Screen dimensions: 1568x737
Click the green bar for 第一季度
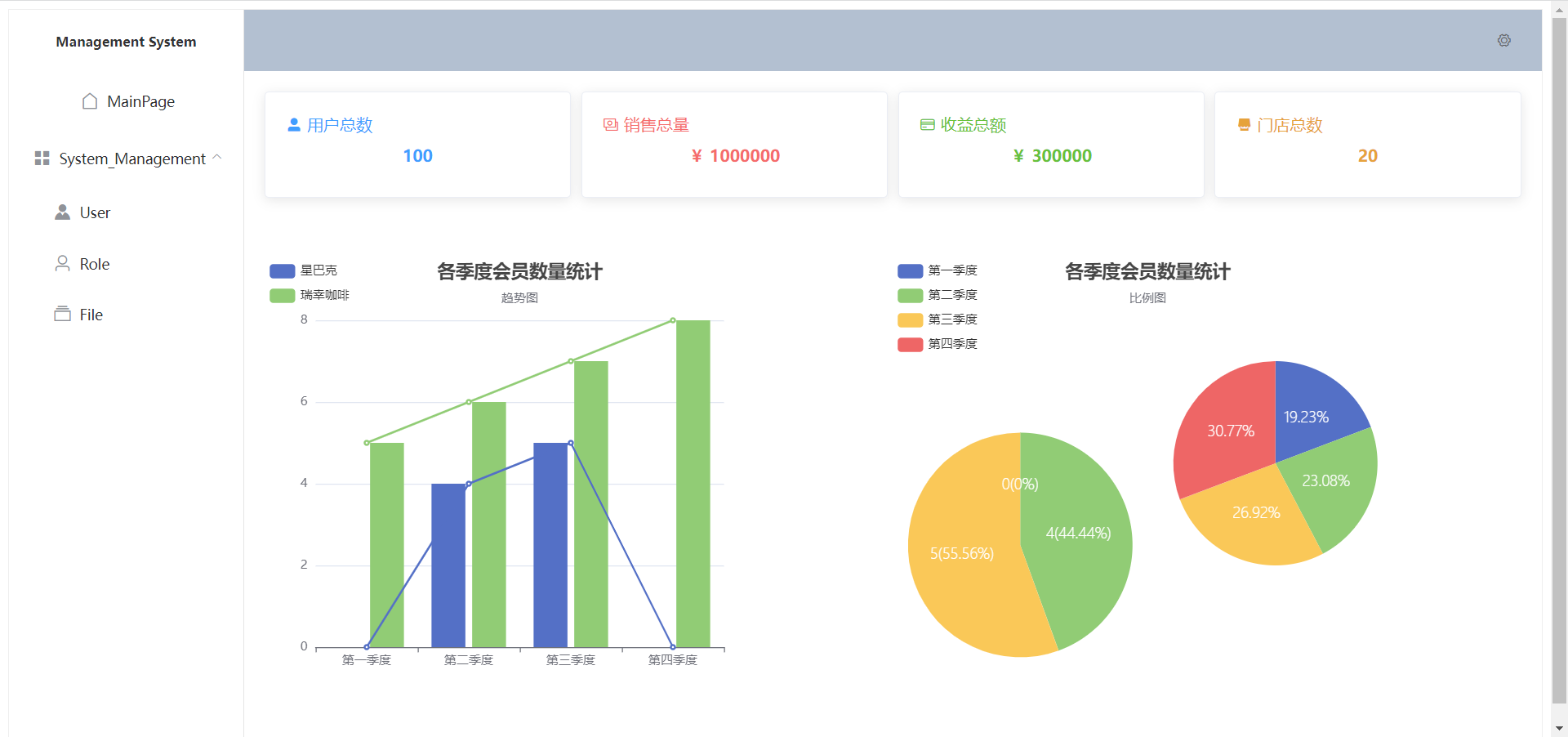coord(386,545)
